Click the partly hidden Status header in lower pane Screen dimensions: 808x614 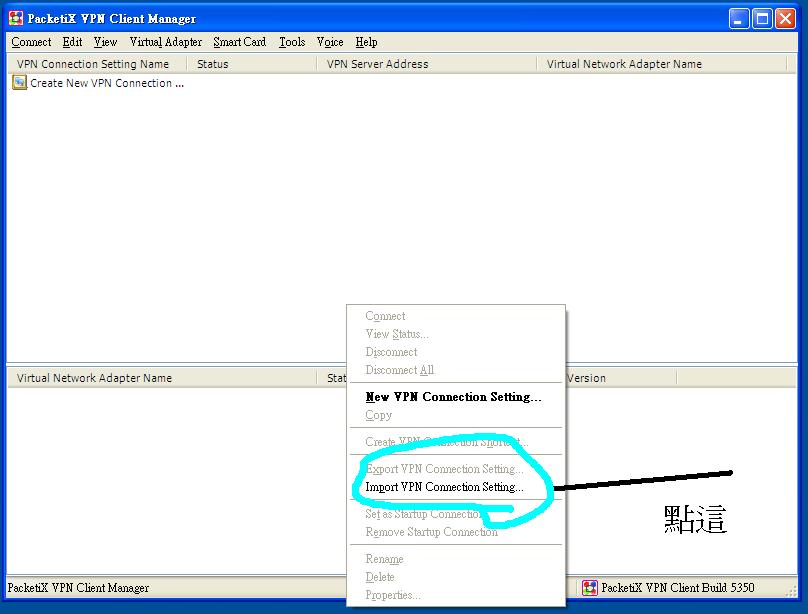[x=332, y=378]
